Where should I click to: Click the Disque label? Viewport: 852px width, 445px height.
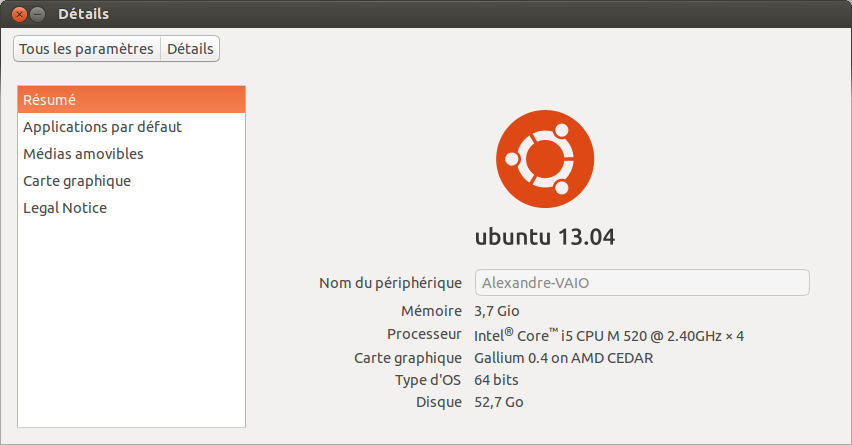(438, 402)
